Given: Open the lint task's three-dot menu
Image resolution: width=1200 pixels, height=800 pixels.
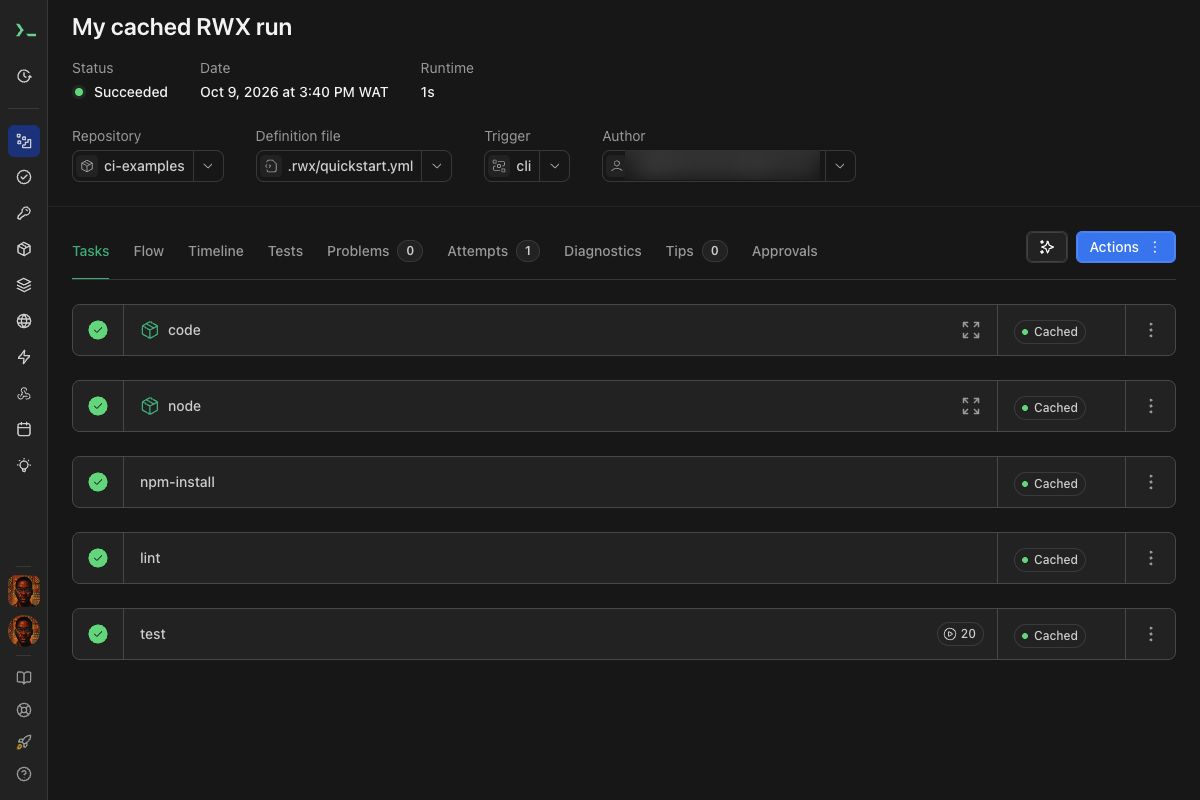Looking at the screenshot, I should pos(1151,558).
